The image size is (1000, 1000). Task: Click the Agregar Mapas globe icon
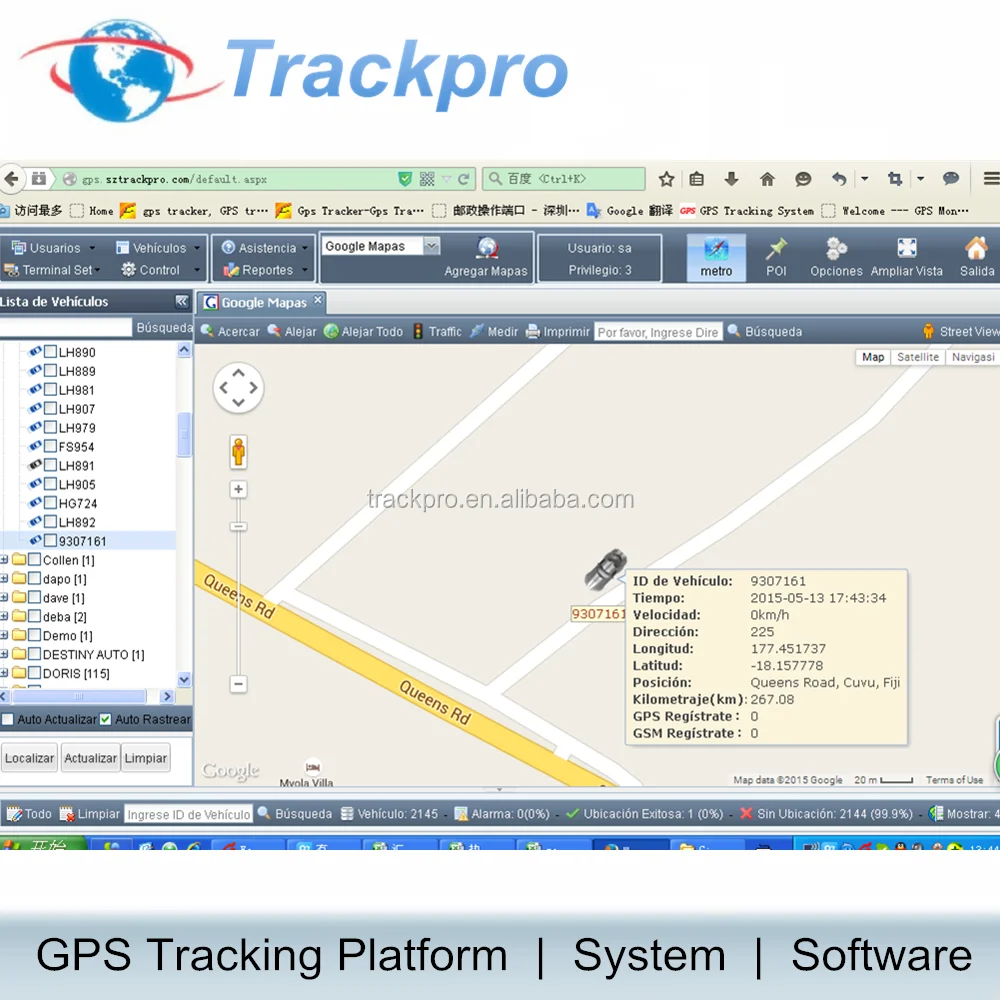tap(487, 248)
